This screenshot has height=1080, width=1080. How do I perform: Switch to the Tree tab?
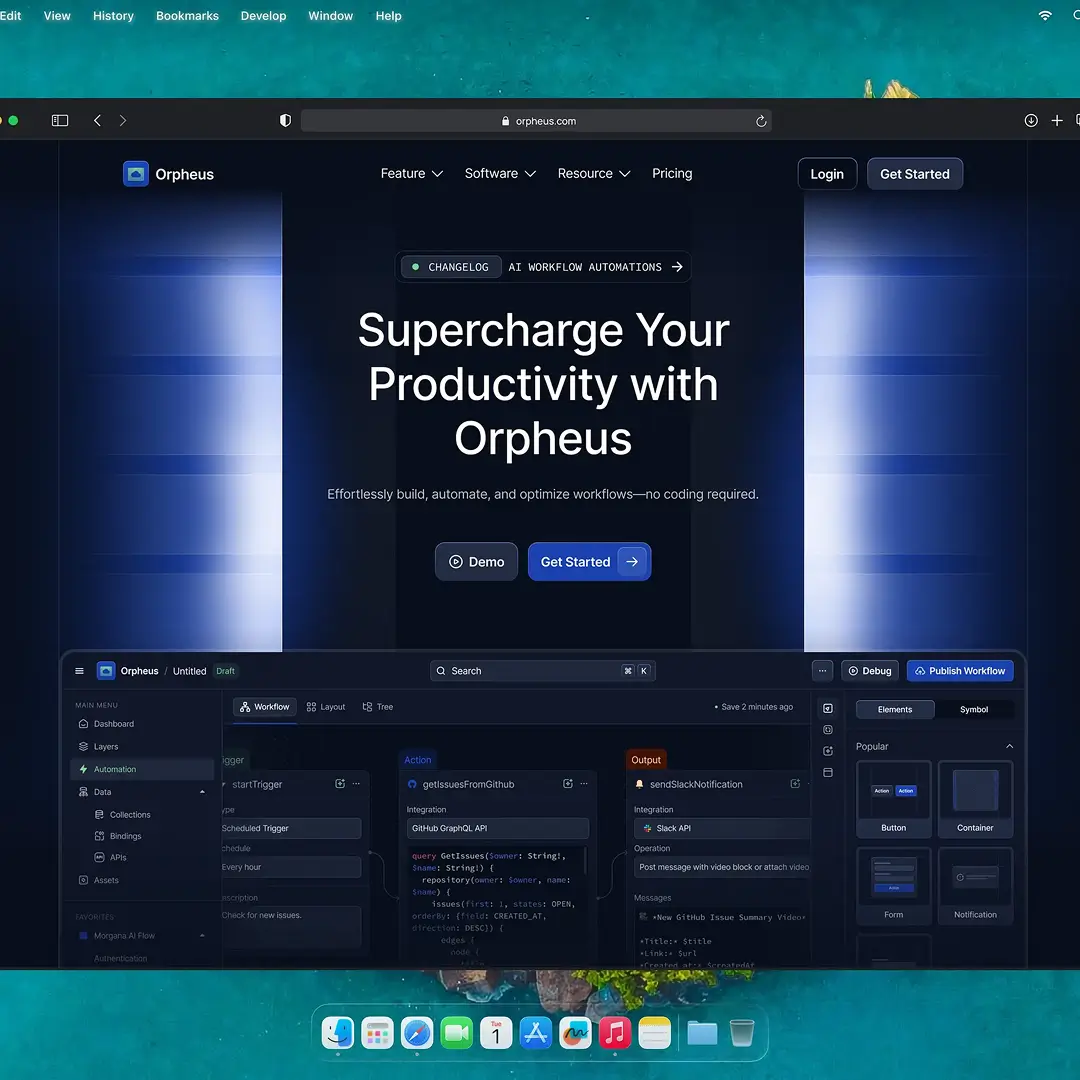[x=377, y=707]
